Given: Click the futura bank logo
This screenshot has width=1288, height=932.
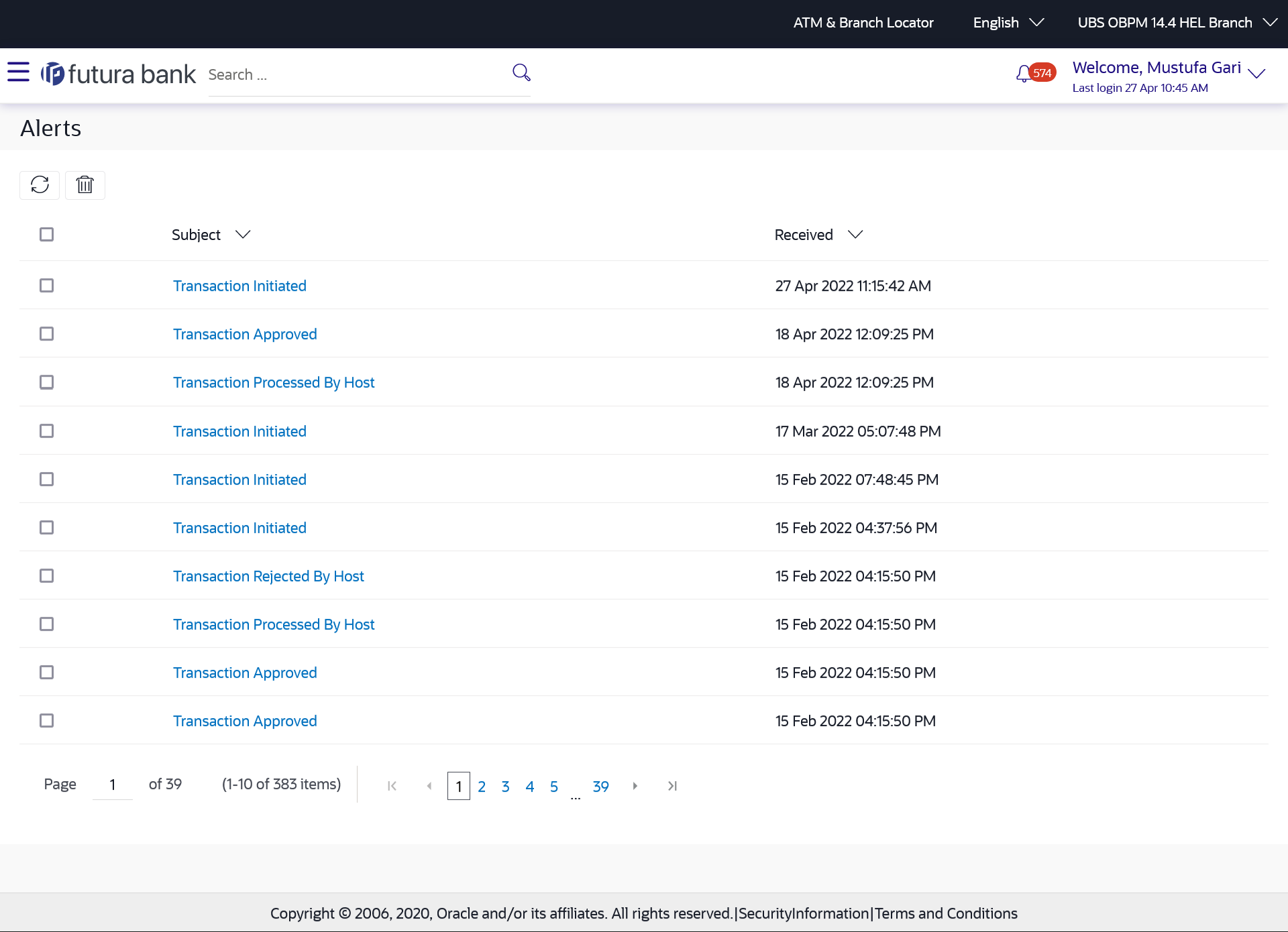Looking at the screenshot, I should point(119,74).
